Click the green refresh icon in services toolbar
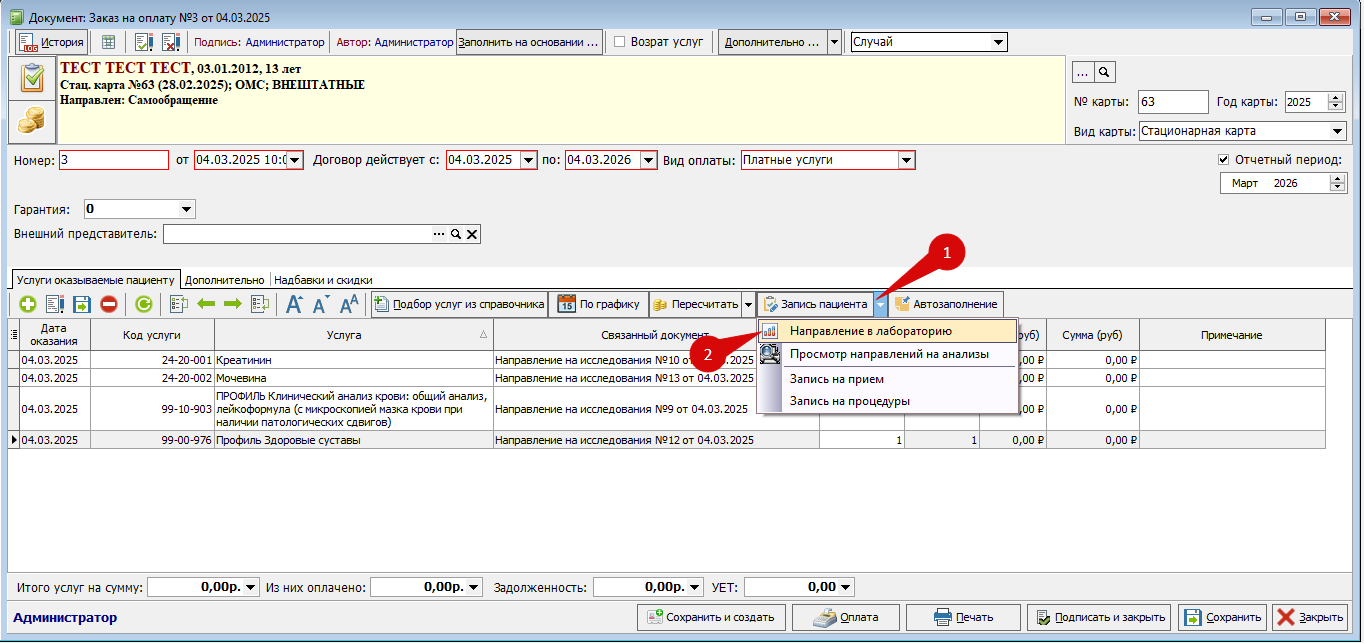This screenshot has height=643, width=1364. 144,304
